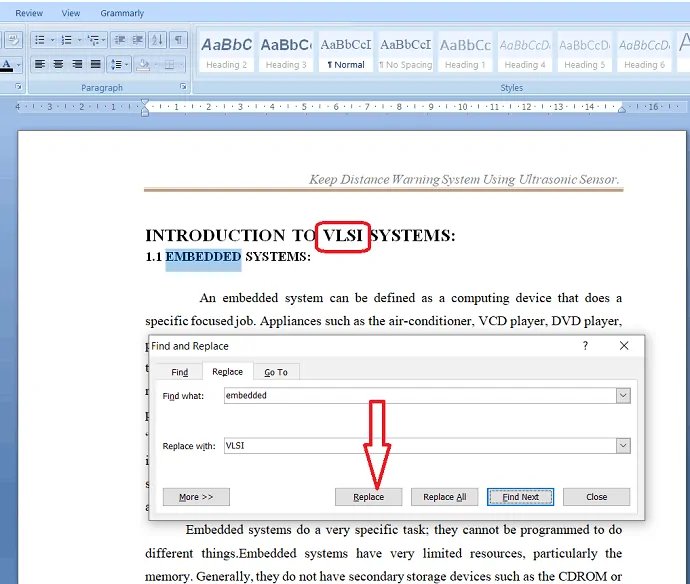Click the right indent ruler marker
690x584 pixels.
point(622,109)
